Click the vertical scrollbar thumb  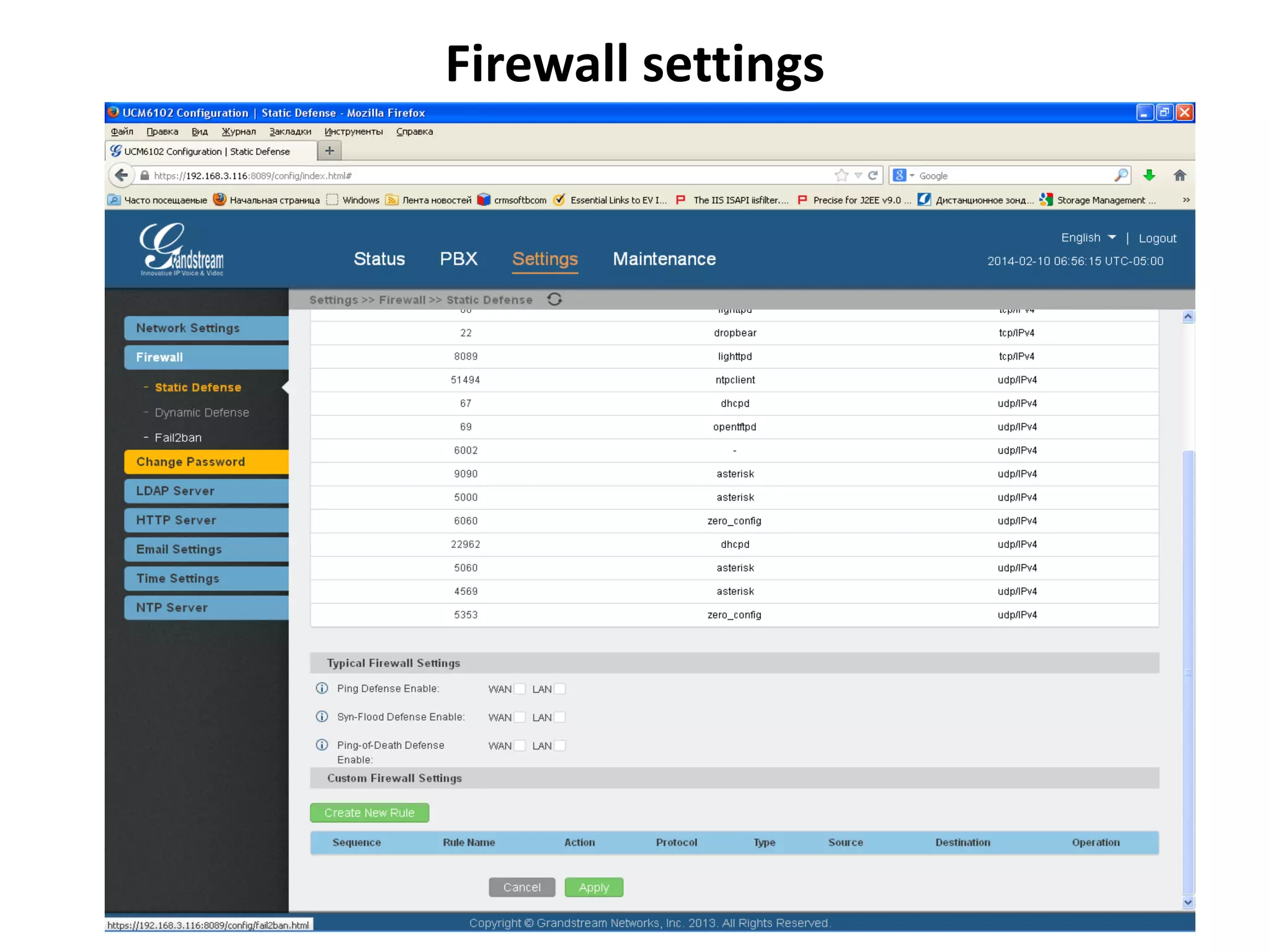point(1188,672)
